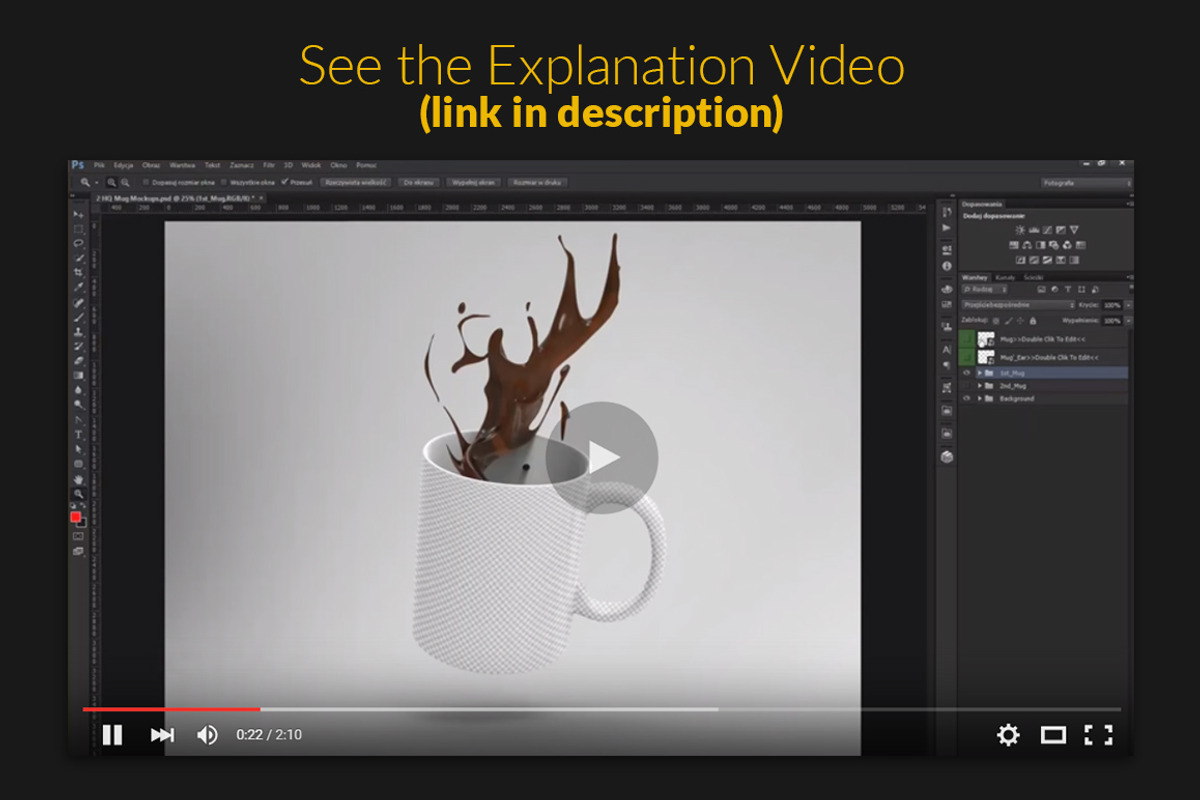Add a Hue/Saturation adjustment
Viewport: 1200px width, 800px height.
pos(1014,245)
